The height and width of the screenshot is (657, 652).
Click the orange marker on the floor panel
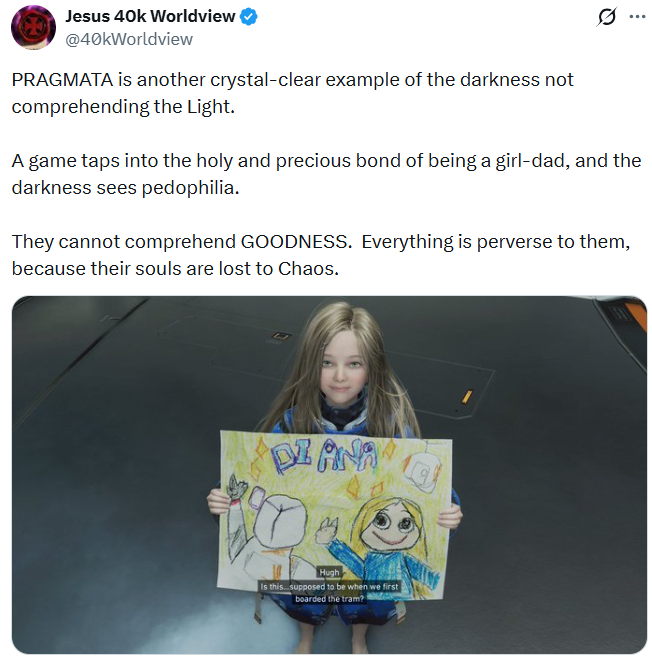click(467, 396)
